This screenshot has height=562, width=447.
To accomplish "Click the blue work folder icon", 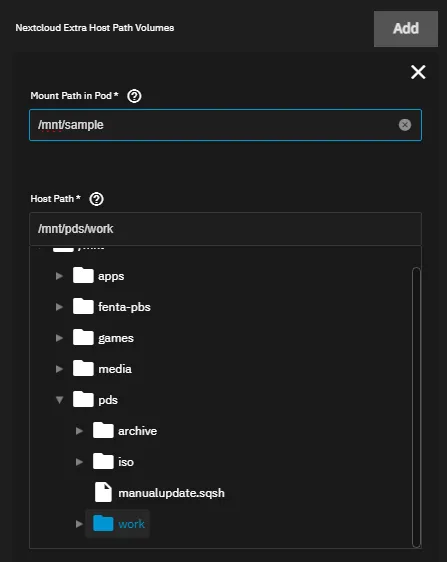I will click(103, 523).
